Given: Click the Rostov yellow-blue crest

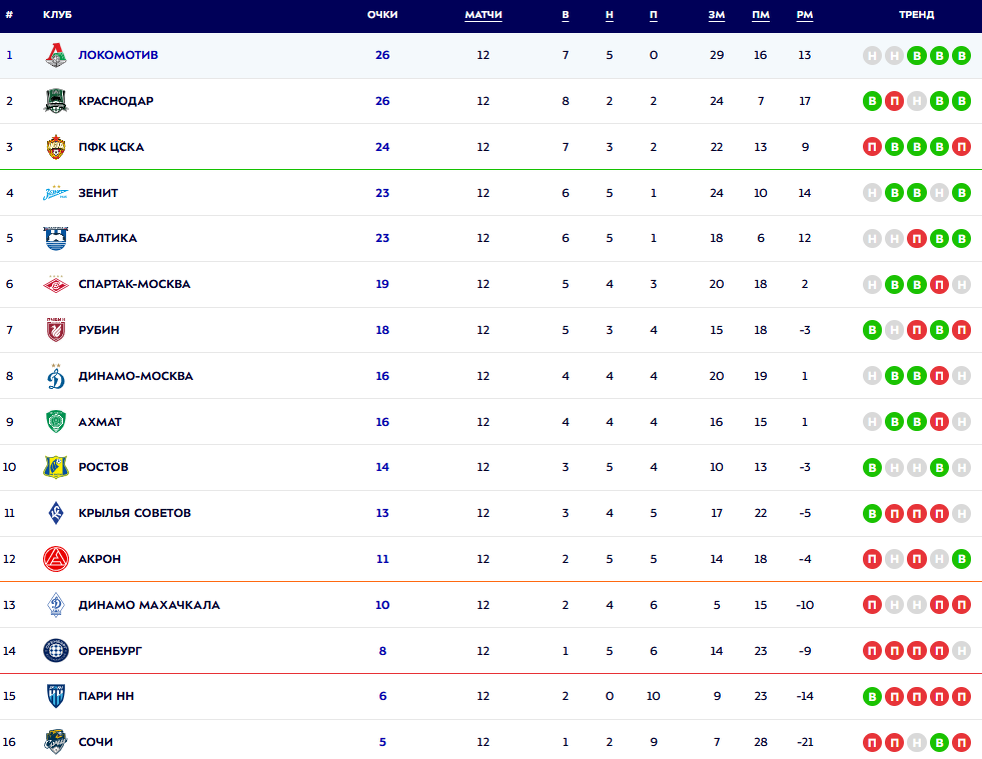Looking at the screenshot, I should (56, 467).
